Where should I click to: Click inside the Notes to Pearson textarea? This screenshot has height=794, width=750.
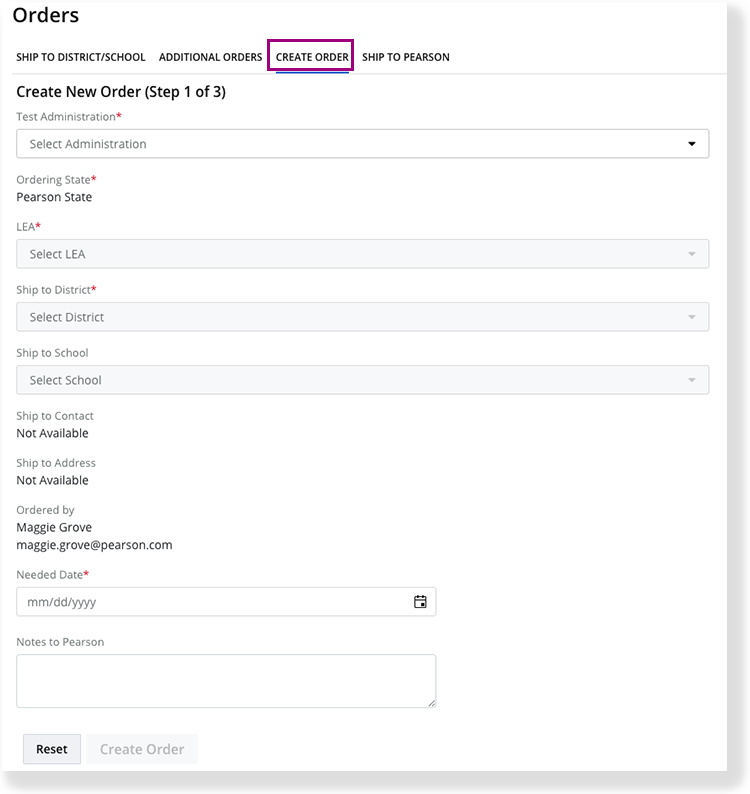point(226,681)
